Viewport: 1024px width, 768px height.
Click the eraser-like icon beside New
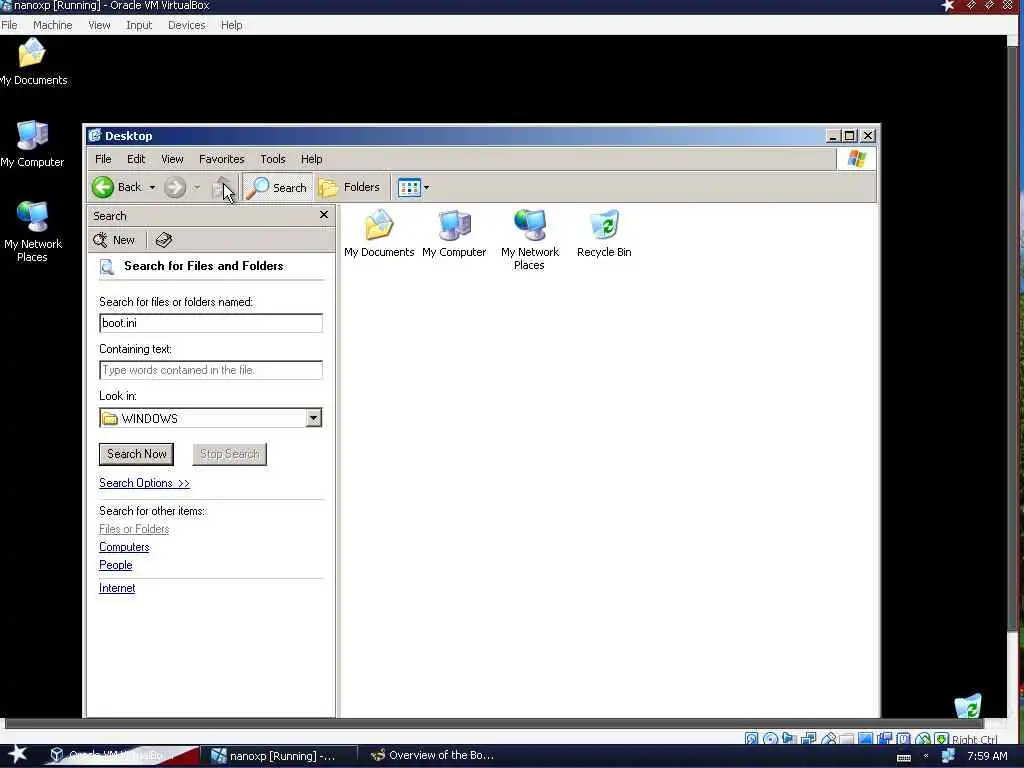click(163, 240)
